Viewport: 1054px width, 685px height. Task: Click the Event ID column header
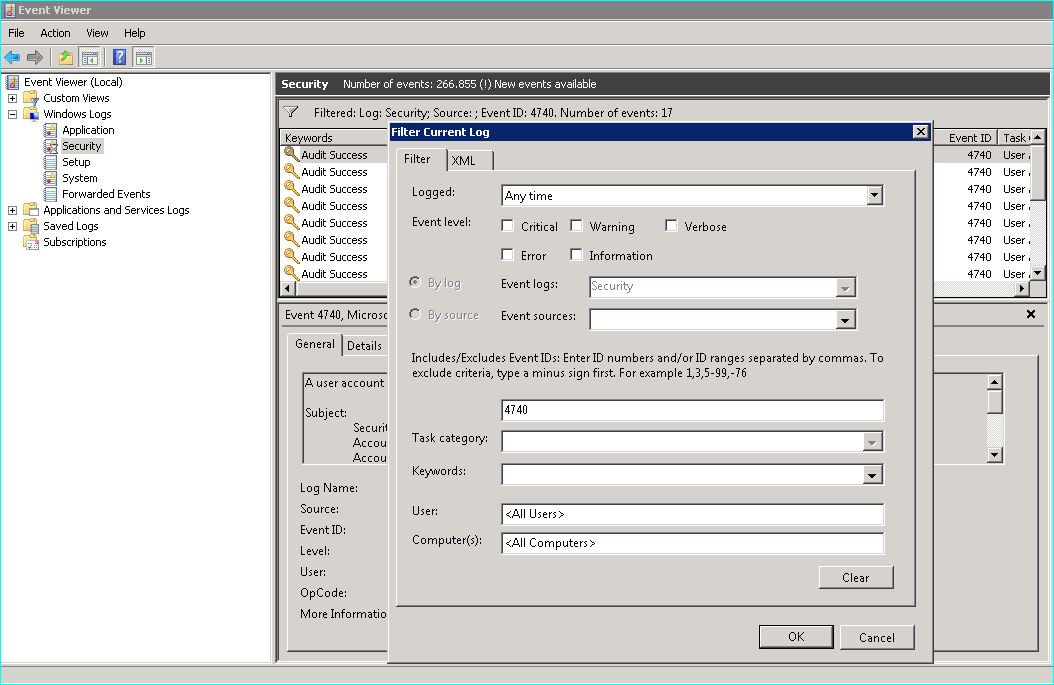(x=965, y=137)
